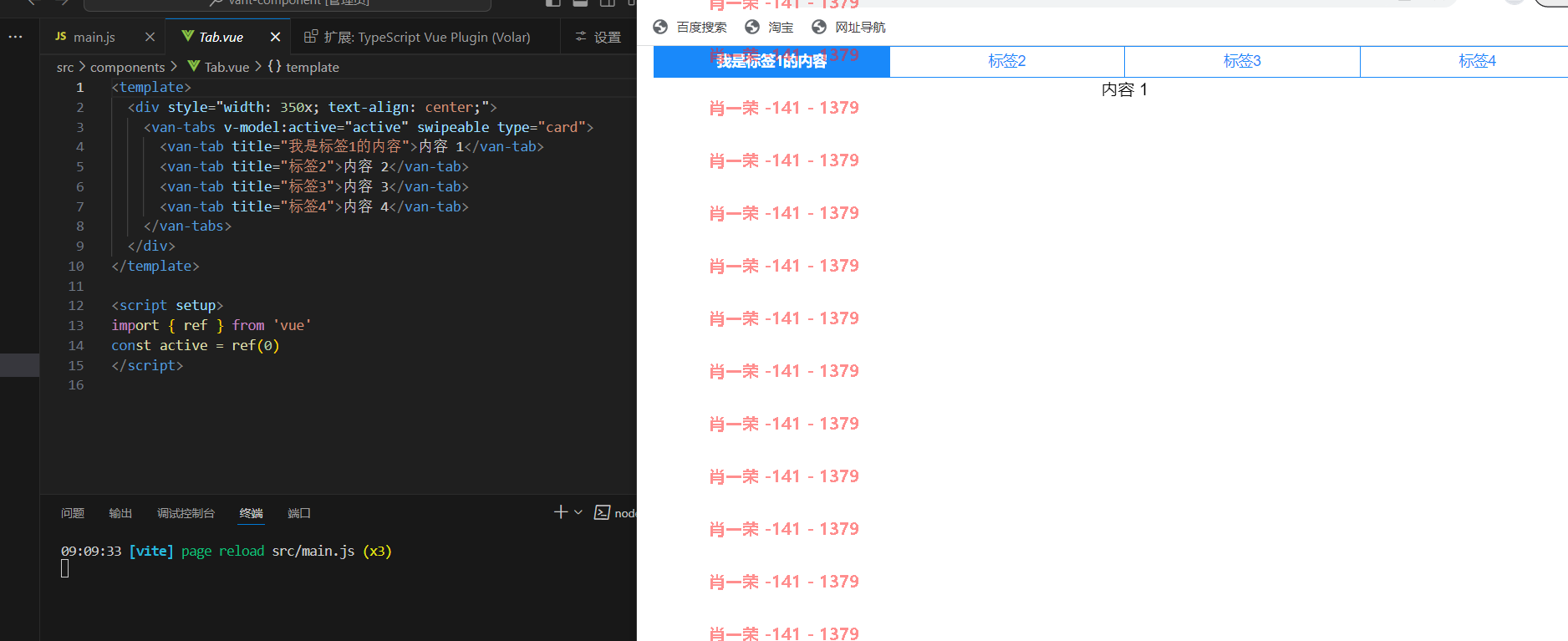This screenshot has height=641, width=1568.
Task: Open the 端口 ports panel tab
Action: 299,513
